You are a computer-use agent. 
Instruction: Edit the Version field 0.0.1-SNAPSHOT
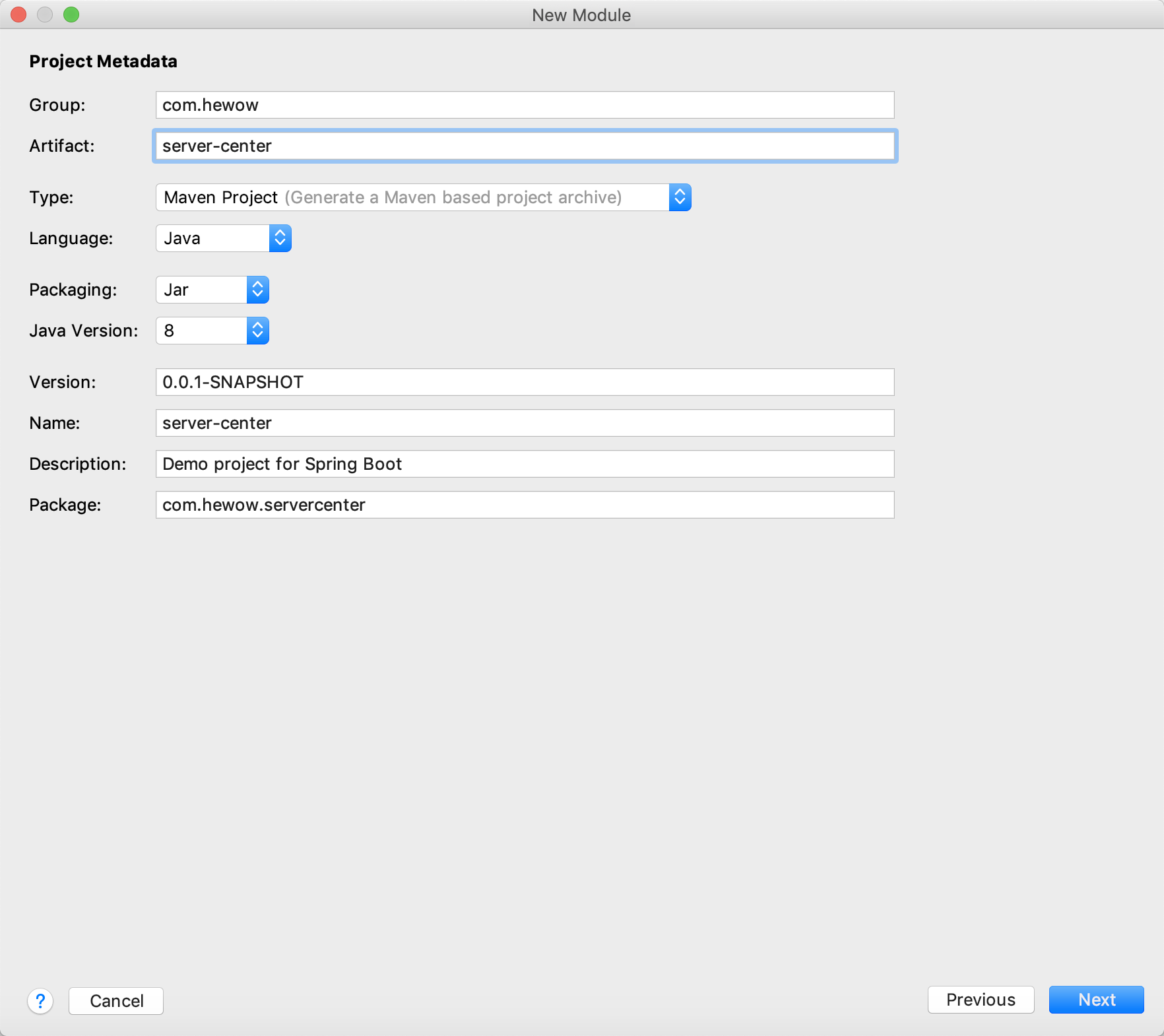click(525, 382)
